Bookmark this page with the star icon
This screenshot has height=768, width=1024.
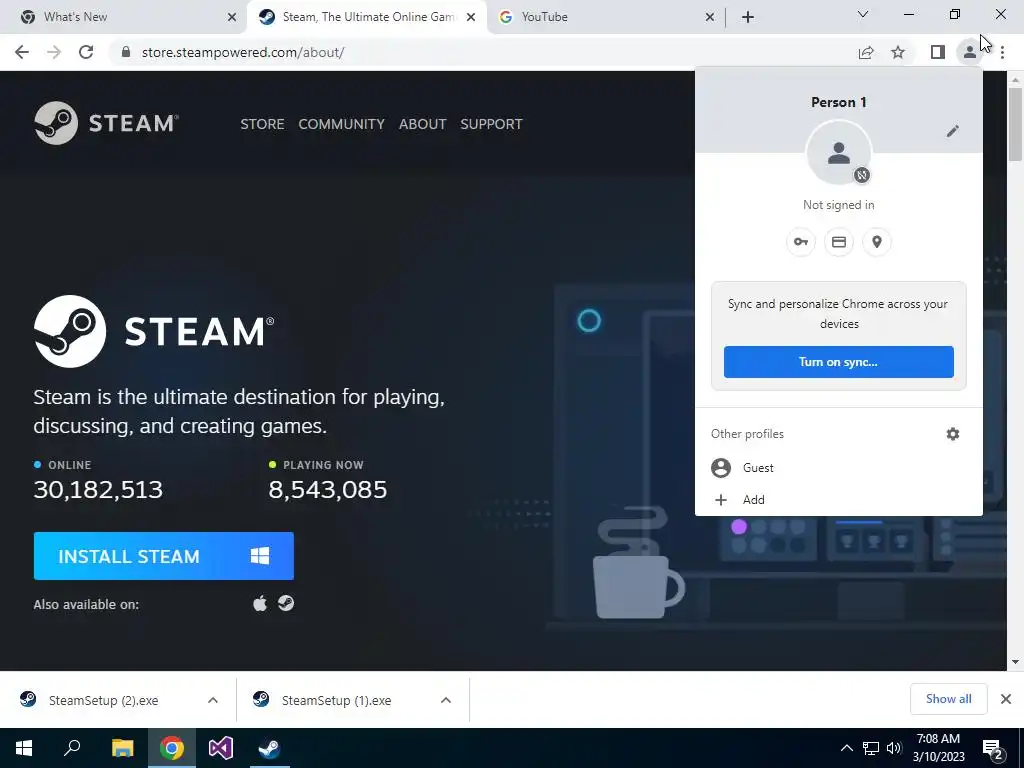point(898,52)
